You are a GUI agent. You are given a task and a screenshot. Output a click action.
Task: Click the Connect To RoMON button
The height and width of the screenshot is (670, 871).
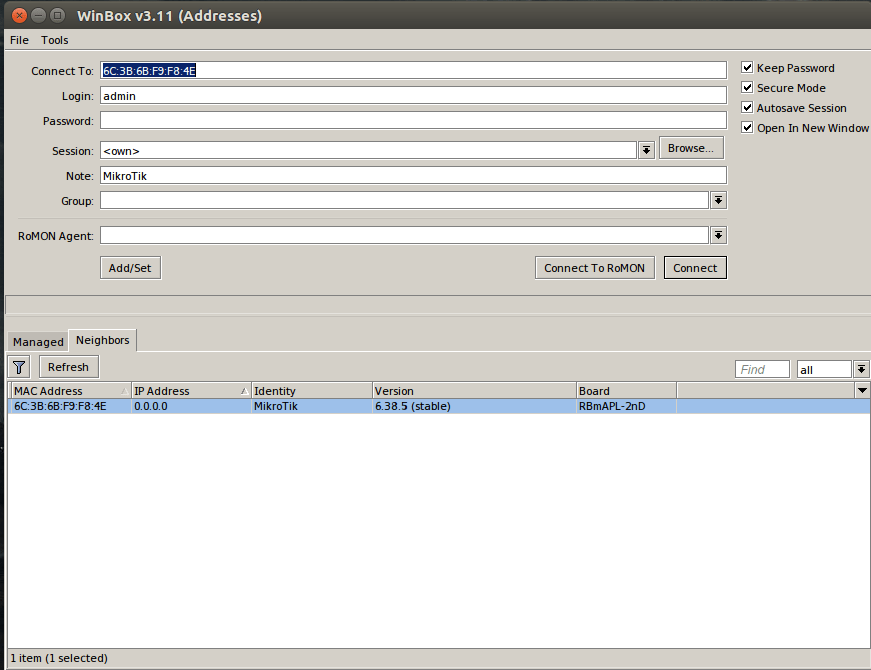(x=595, y=268)
